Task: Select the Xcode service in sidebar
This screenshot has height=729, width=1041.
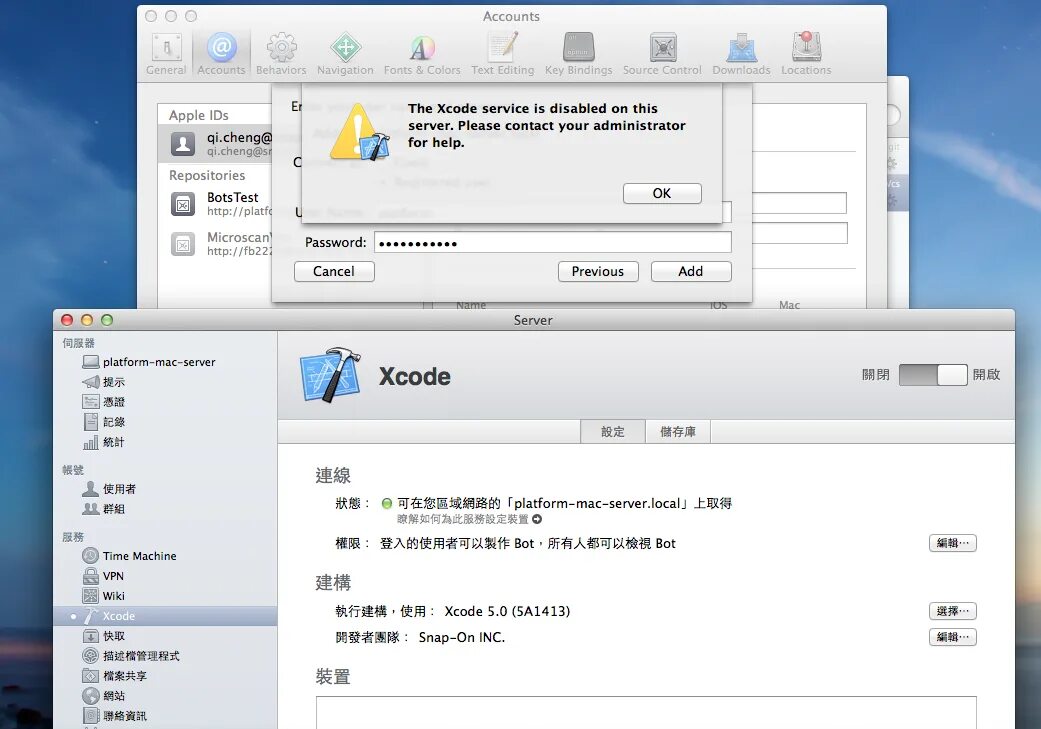Action: 165,615
